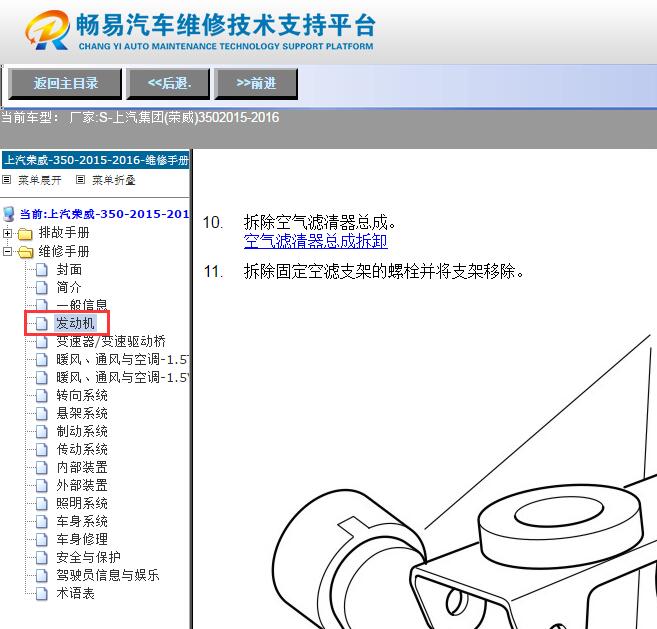Open the 驾驶员信息与娱乐 section
Image resolution: width=657 pixels, height=629 pixels.
(108, 575)
